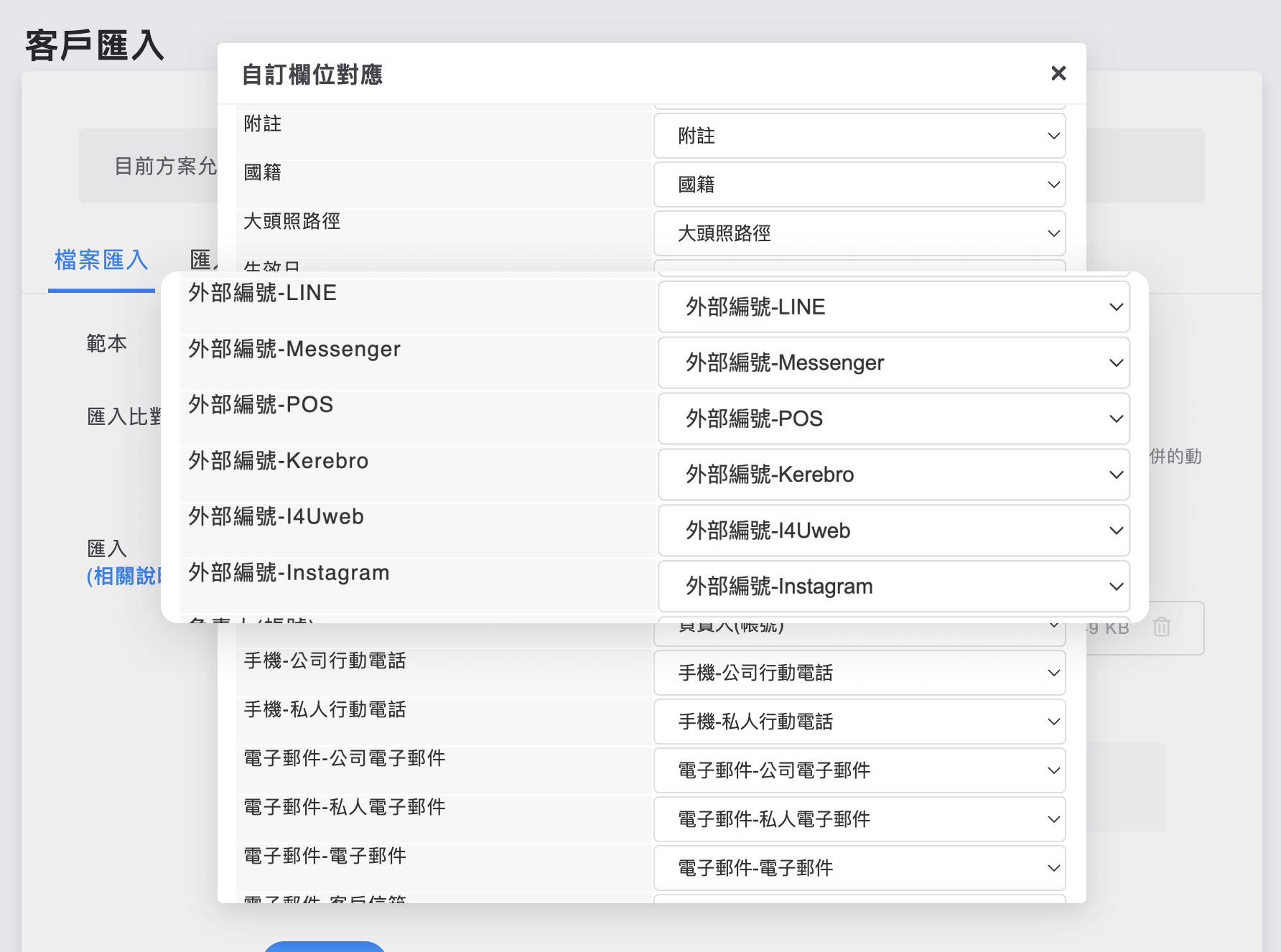The image size is (1281, 952).
Task: Open the 電子郵件-電子郵件 dropdown
Action: (x=859, y=868)
